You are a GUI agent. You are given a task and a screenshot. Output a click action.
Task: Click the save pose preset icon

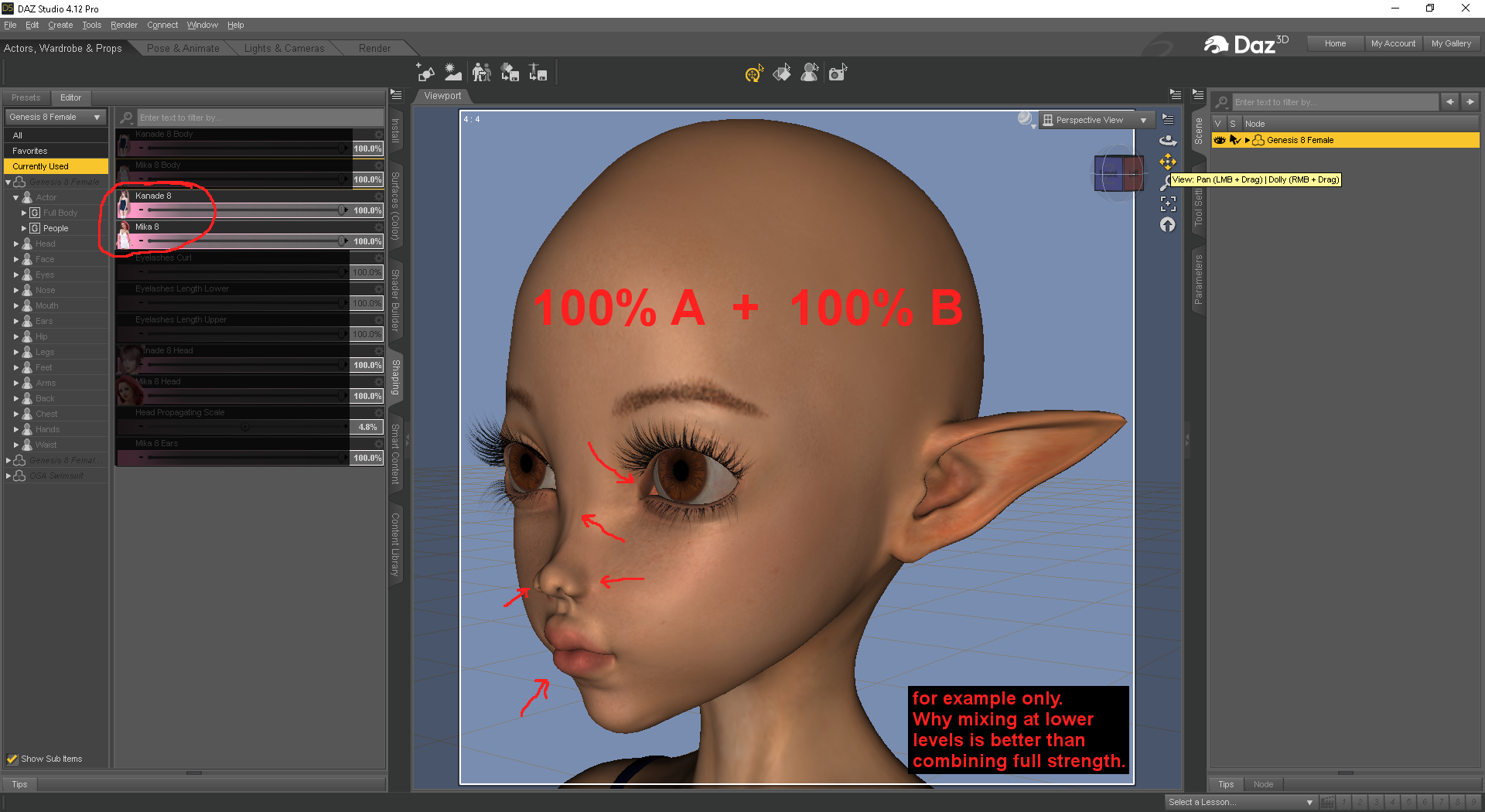[538, 73]
